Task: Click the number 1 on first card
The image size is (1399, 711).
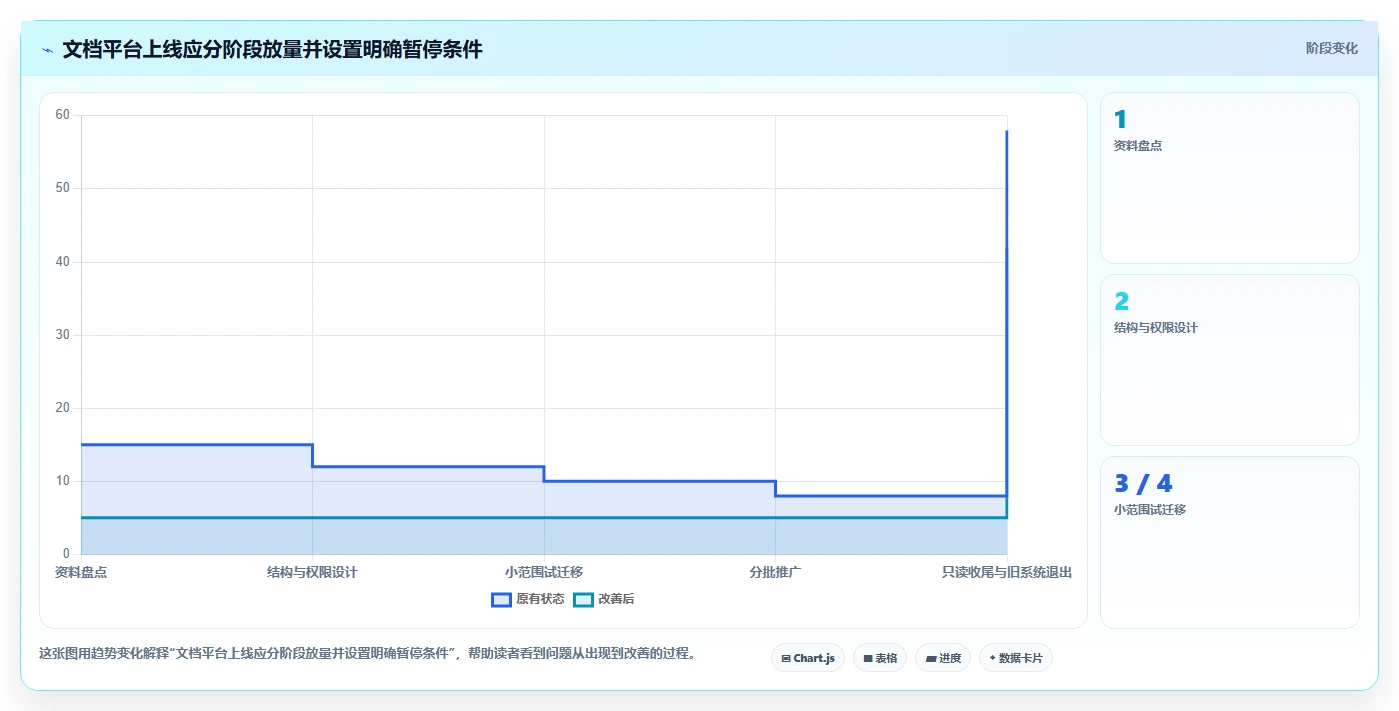Action: coord(1120,120)
